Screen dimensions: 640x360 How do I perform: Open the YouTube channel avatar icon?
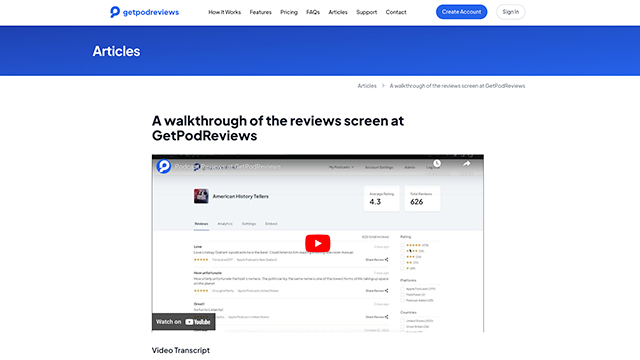[164, 166]
